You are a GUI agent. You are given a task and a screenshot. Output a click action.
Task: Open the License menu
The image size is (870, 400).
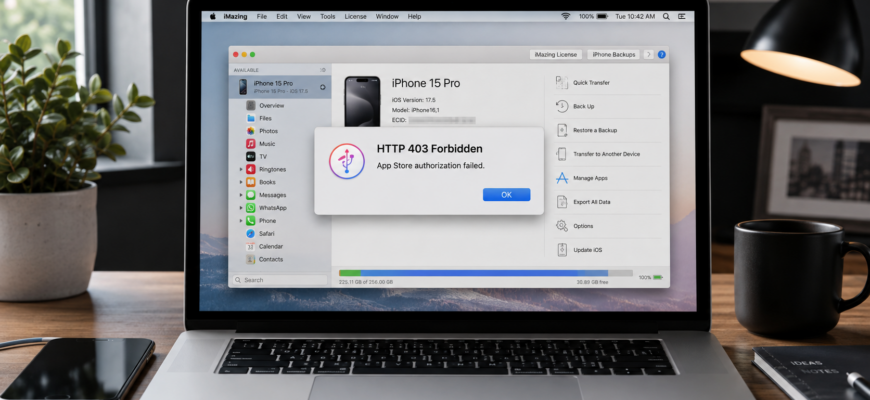click(355, 17)
